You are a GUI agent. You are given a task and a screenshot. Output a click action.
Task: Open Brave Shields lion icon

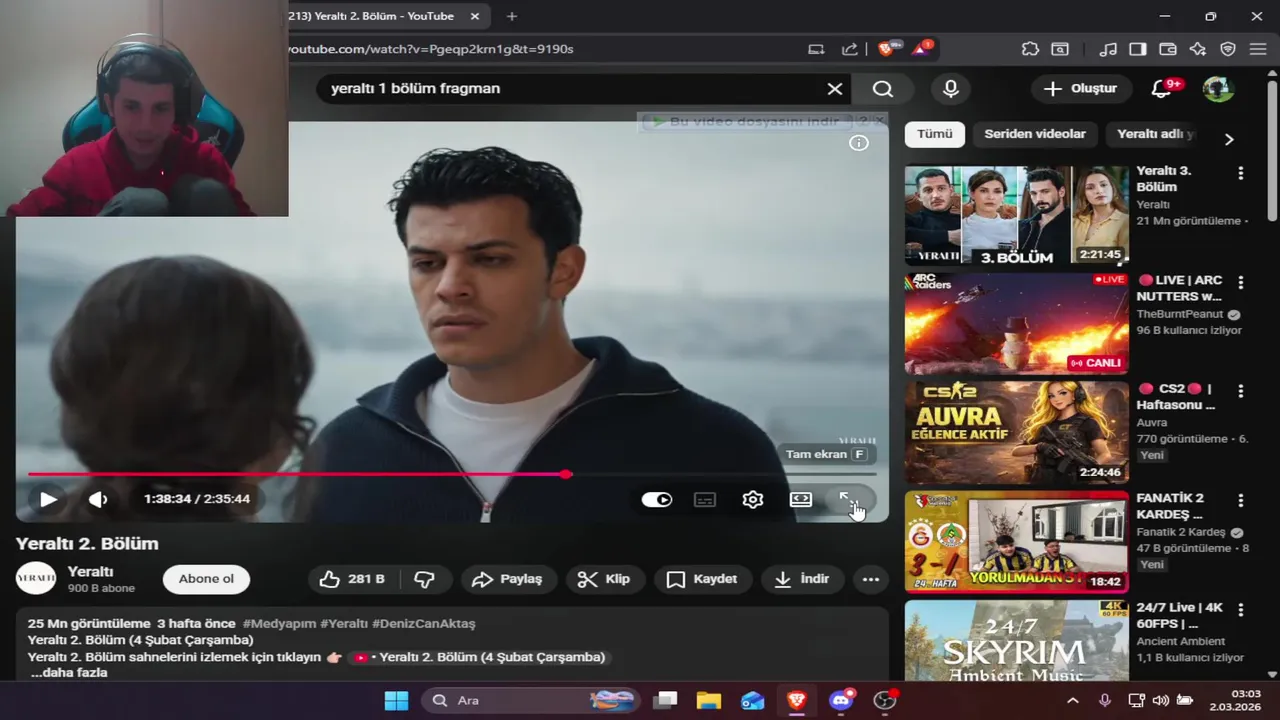click(887, 48)
